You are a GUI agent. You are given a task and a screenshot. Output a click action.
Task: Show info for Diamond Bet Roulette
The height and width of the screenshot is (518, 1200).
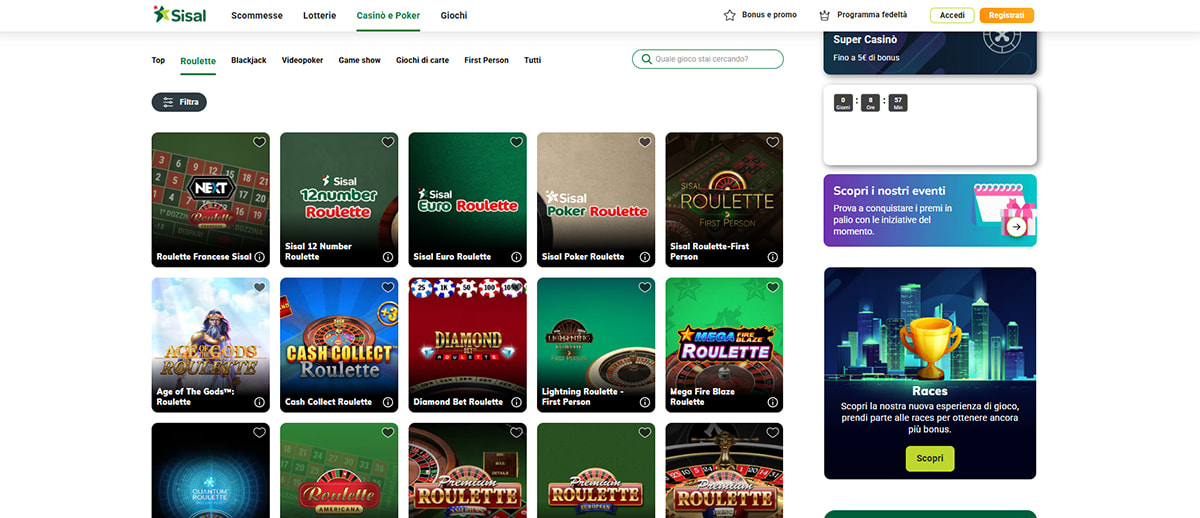coord(516,402)
